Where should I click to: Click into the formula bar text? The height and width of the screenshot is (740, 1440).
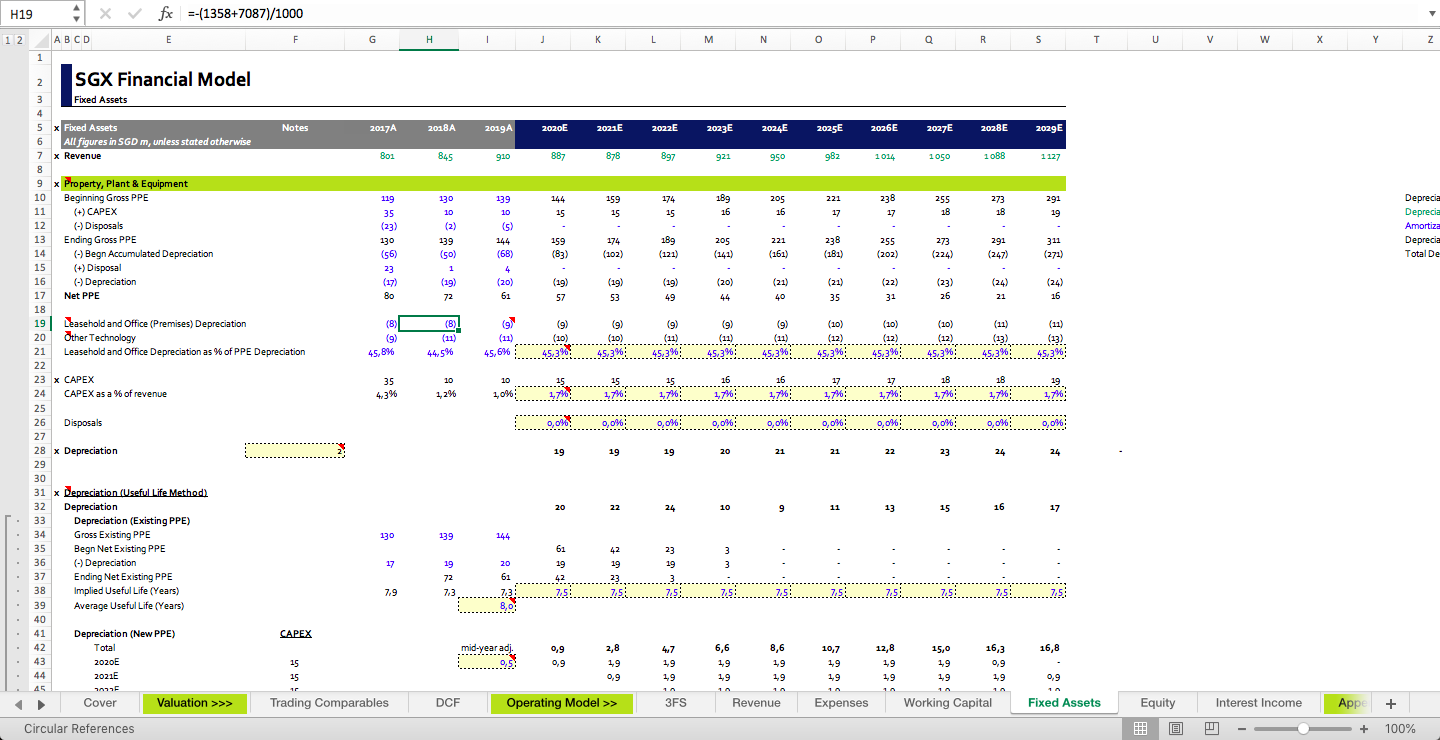(x=800, y=14)
